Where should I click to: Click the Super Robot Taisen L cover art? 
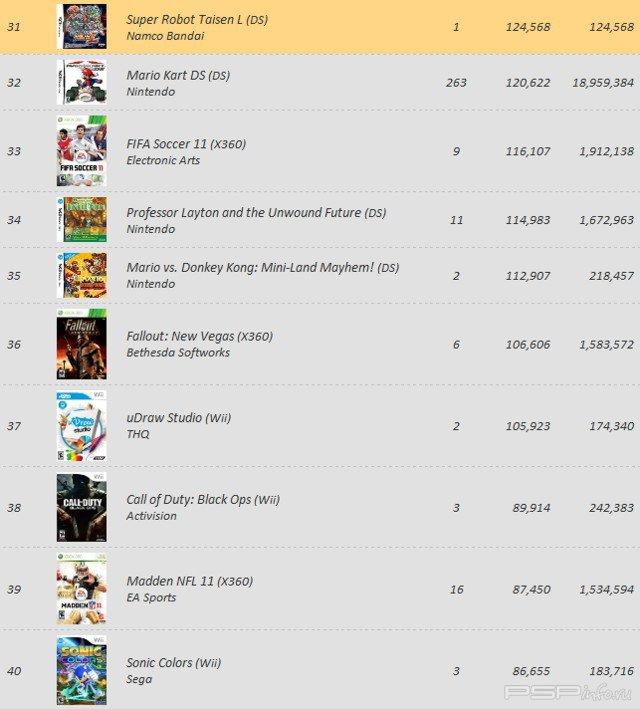tap(81, 26)
